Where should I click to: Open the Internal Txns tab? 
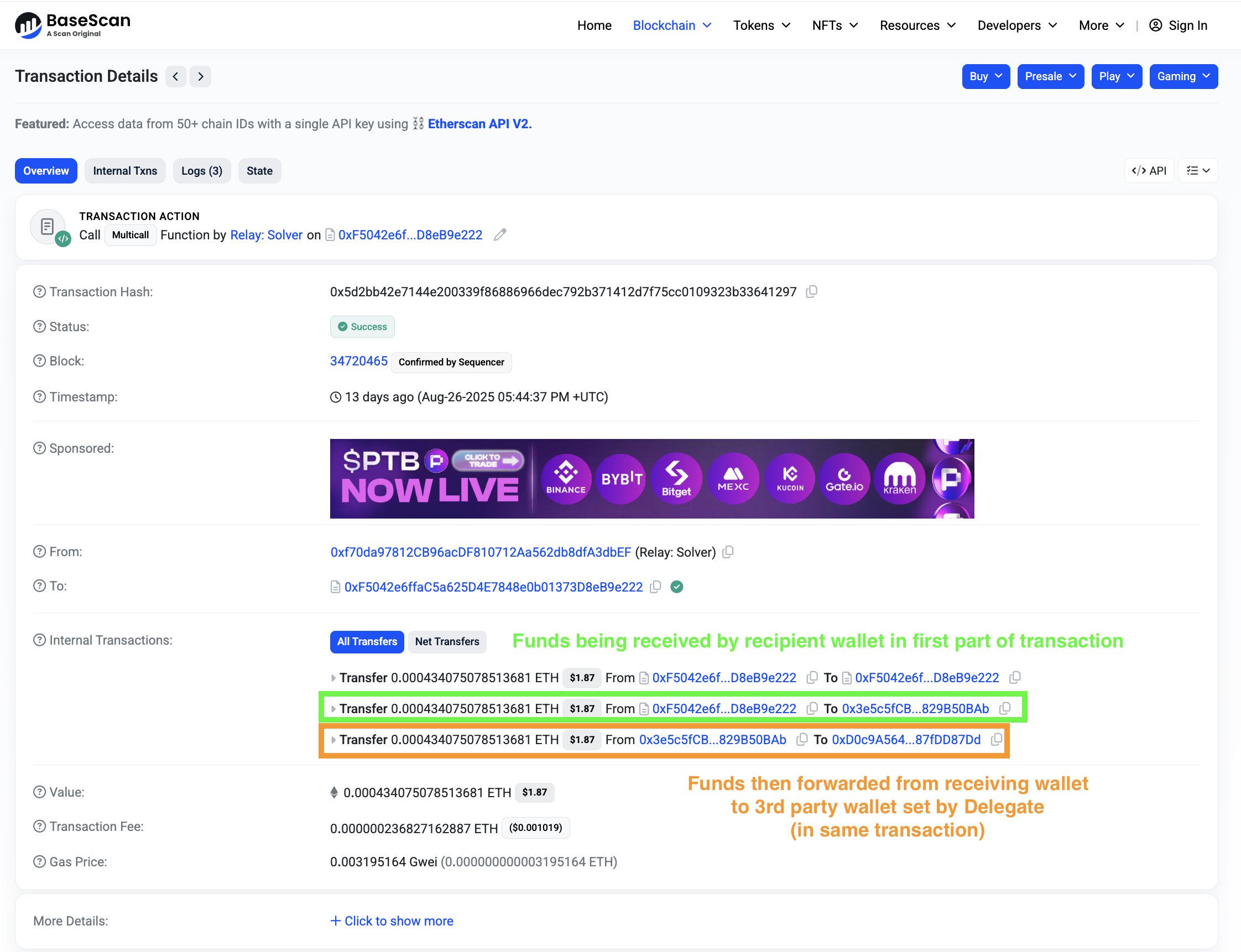coord(125,171)
